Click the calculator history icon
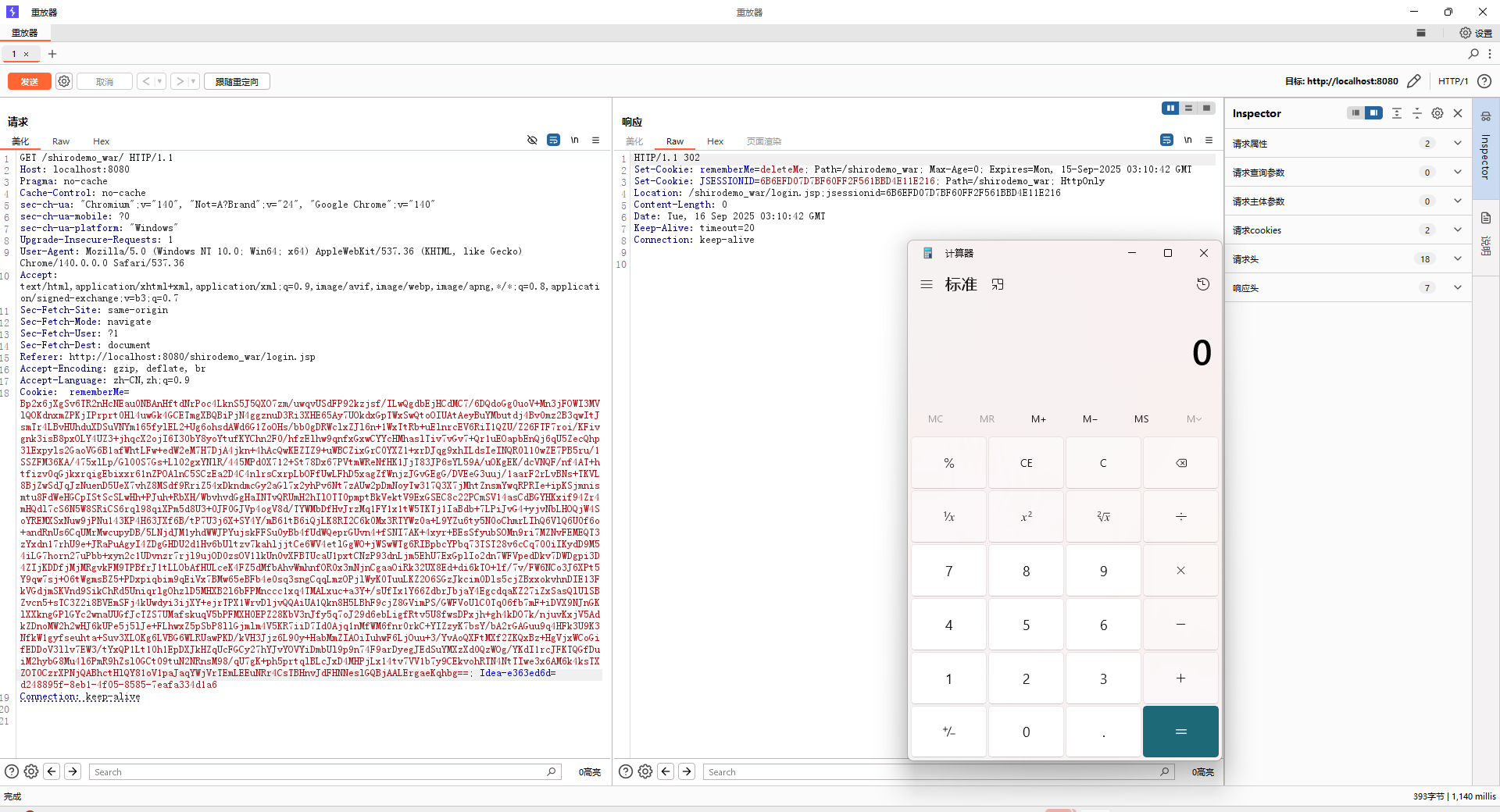This screenshot has height=812, width=1500. click(1203, 284)
